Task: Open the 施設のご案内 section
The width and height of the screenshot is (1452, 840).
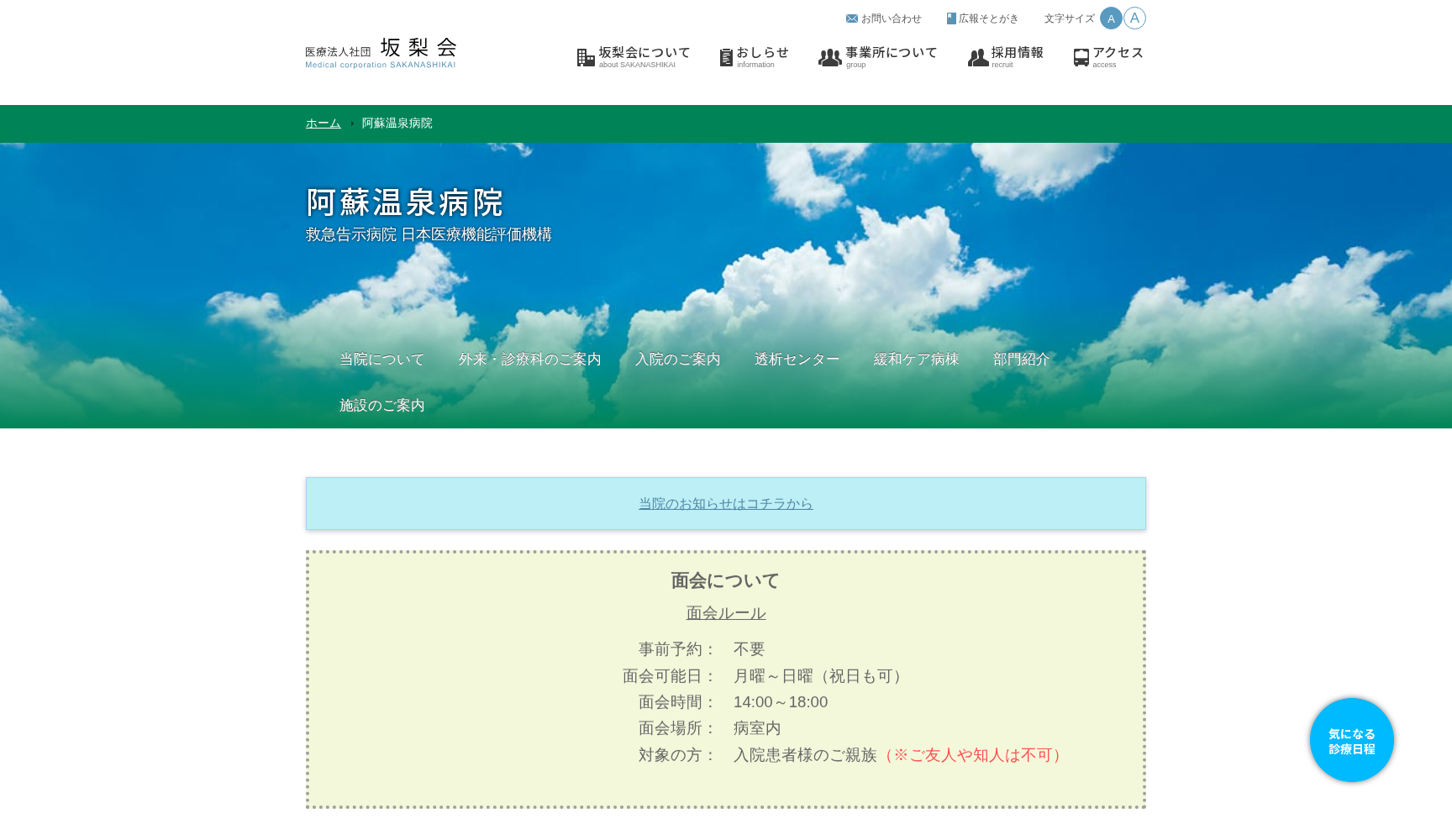Action: (x=382, y=405)
